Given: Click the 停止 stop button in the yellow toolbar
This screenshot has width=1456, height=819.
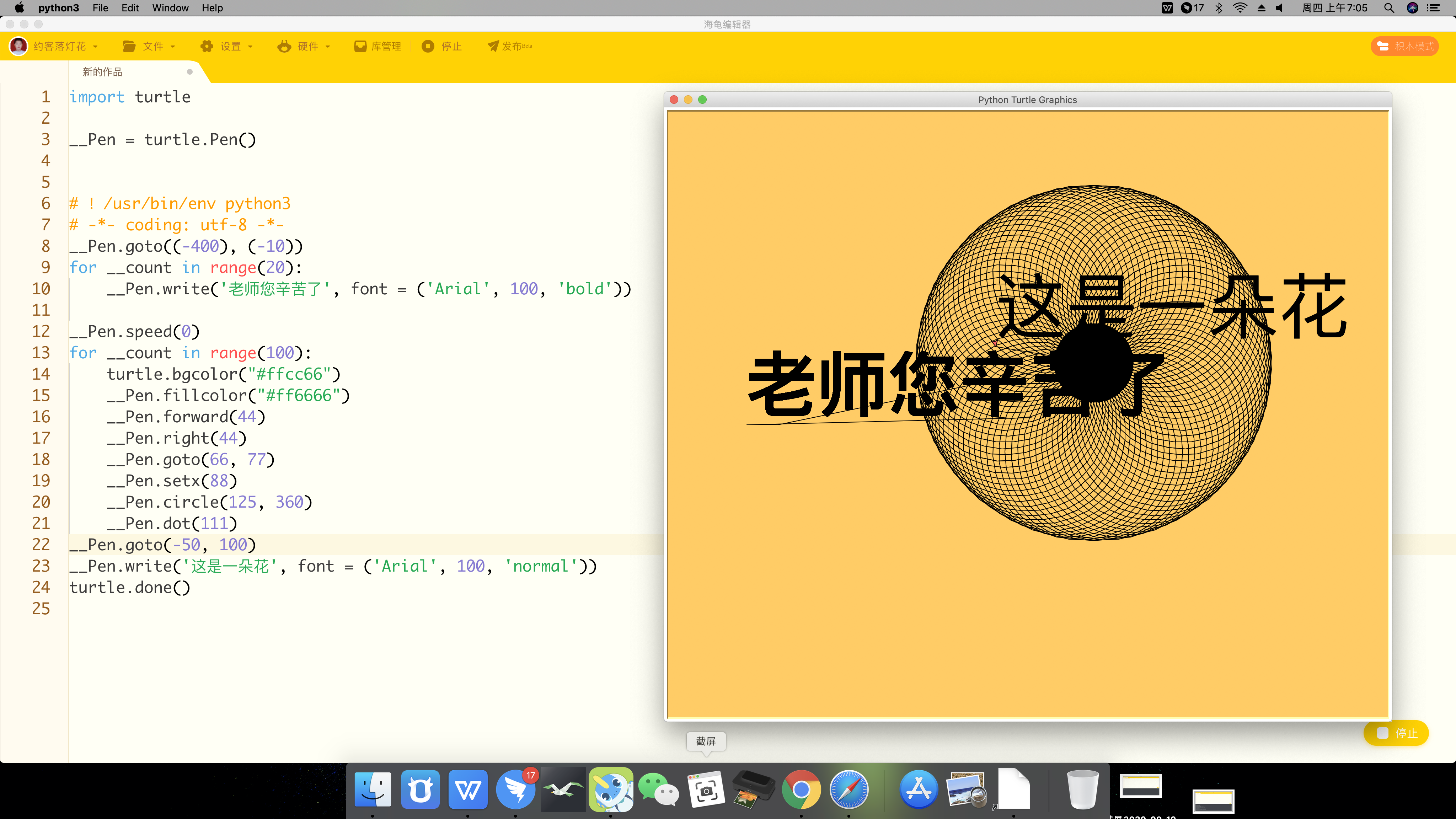Looking at the screenshot, I should pyautogui.click(x=442, y=46).
